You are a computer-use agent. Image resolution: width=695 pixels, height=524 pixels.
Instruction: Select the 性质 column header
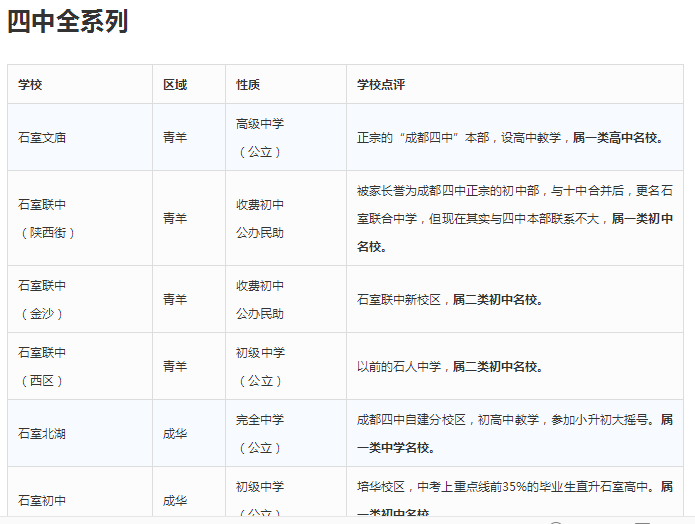(x=248, y=85)
